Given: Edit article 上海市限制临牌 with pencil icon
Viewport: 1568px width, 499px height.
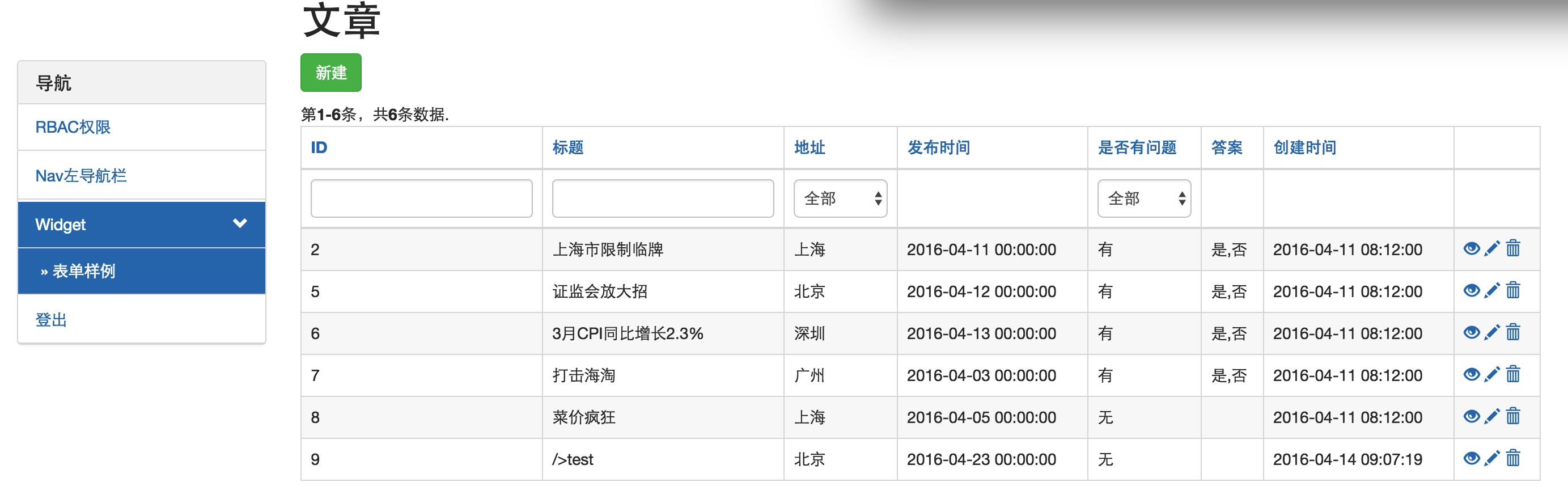Looking at the screenshot, I should coord(1492,248).
